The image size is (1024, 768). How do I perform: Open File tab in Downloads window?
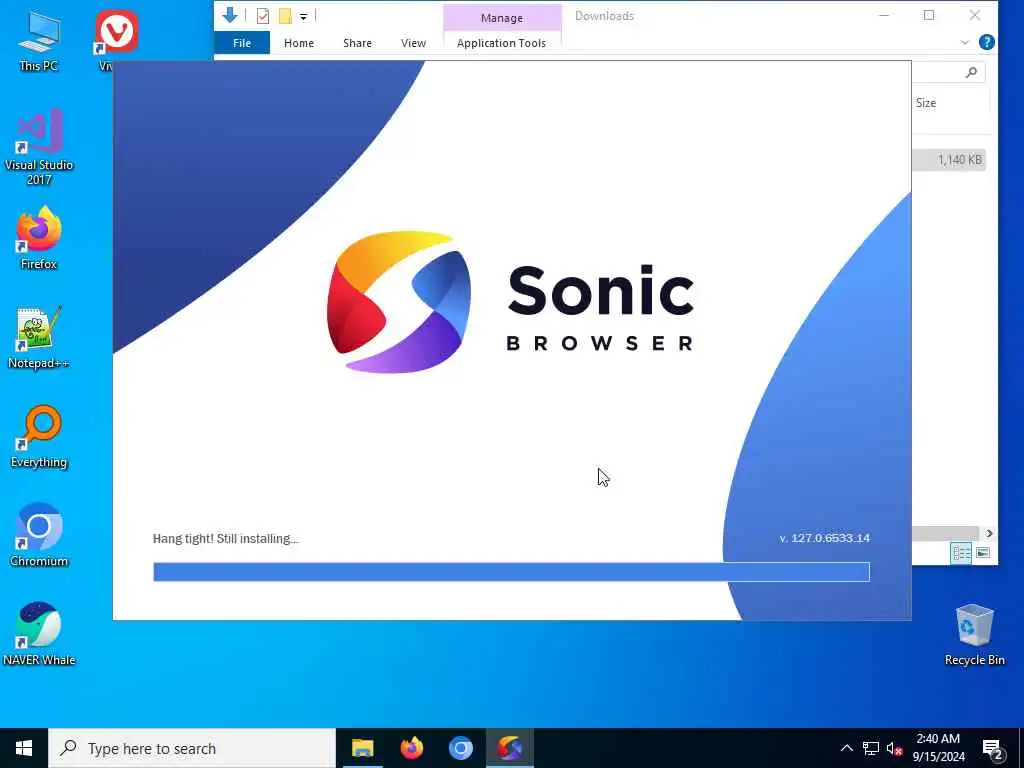(242, 43)
